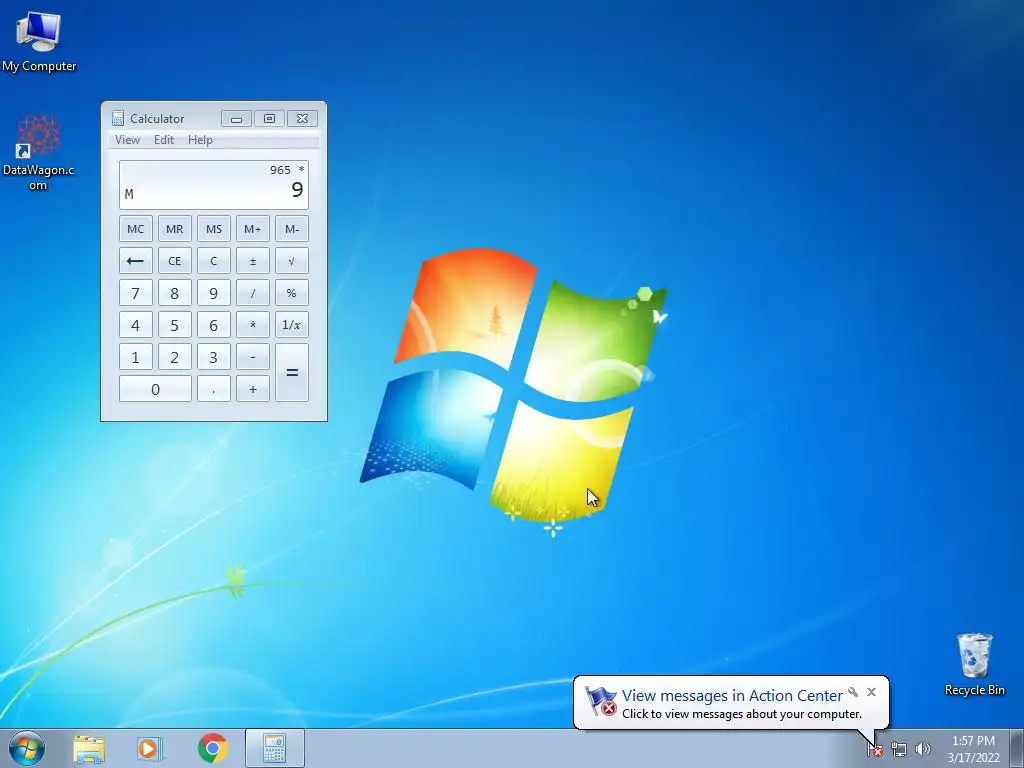Click digit 9 on the Calculator keypad
1024x768 pixels.
(x=214, y=293)
